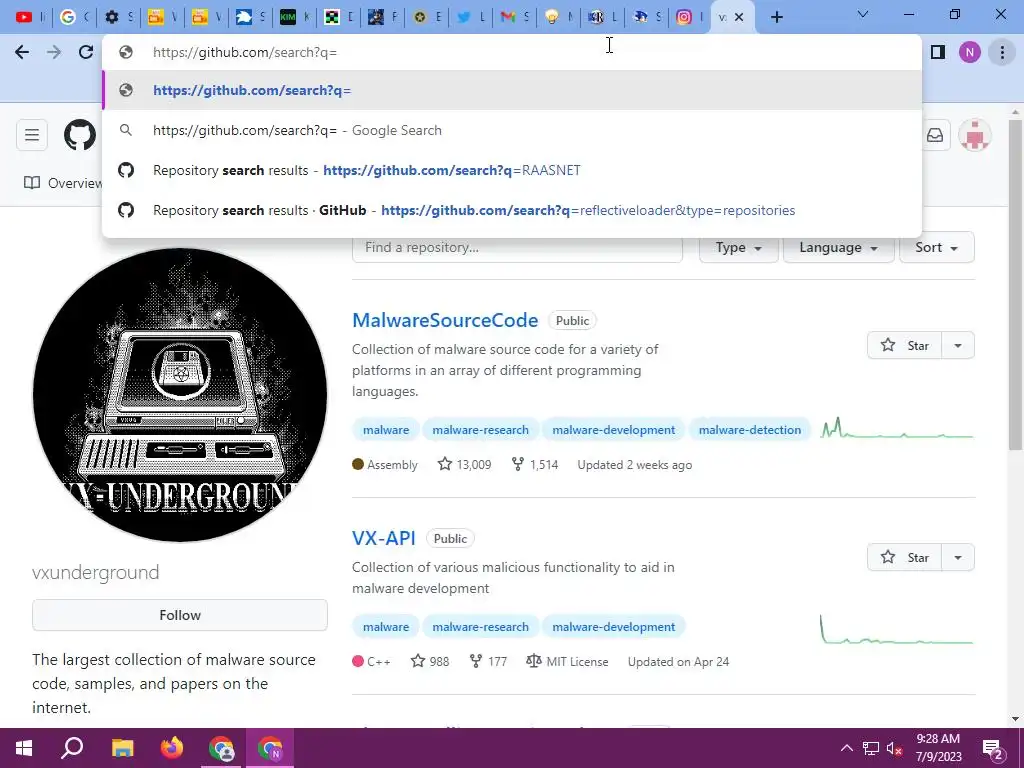Click malware-development tag under VX-API

coord(613,627)
